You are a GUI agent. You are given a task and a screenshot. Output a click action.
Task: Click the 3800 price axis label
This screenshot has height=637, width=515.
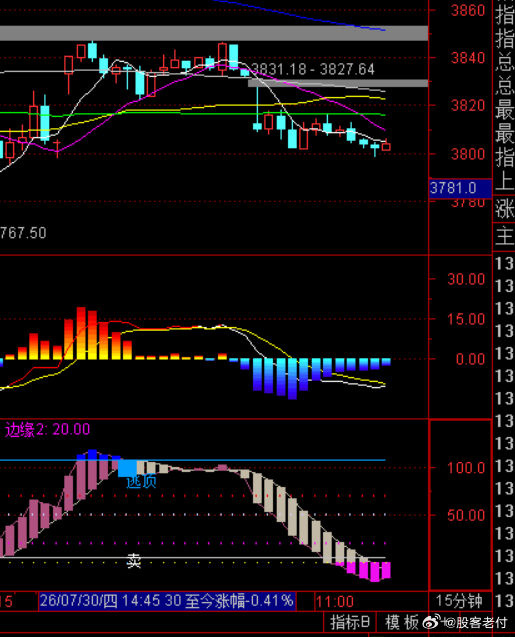click(468, 154)
